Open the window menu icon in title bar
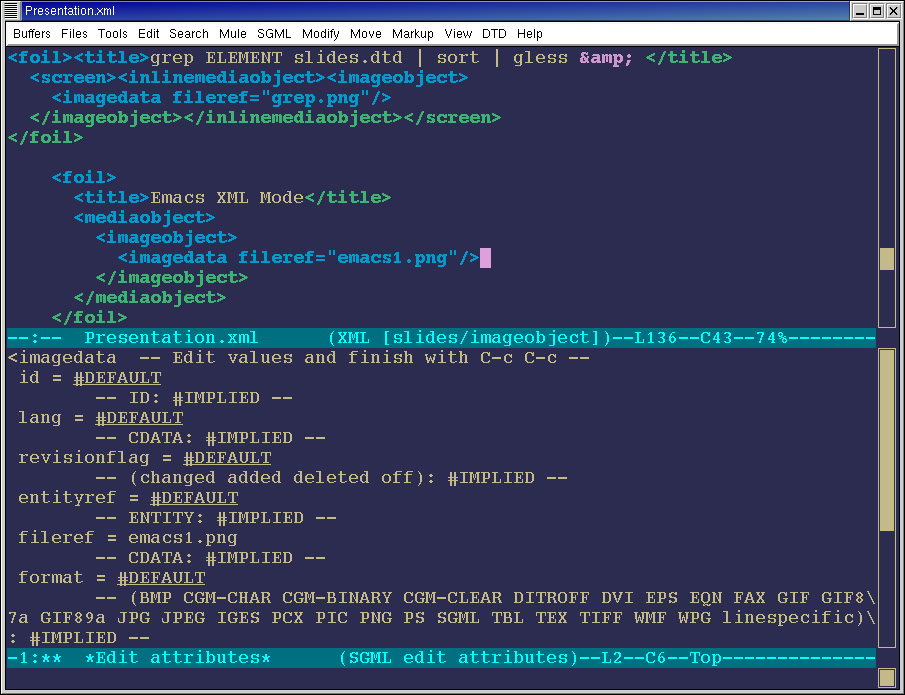Screen dimensions: 905x695 pos(11,11)
